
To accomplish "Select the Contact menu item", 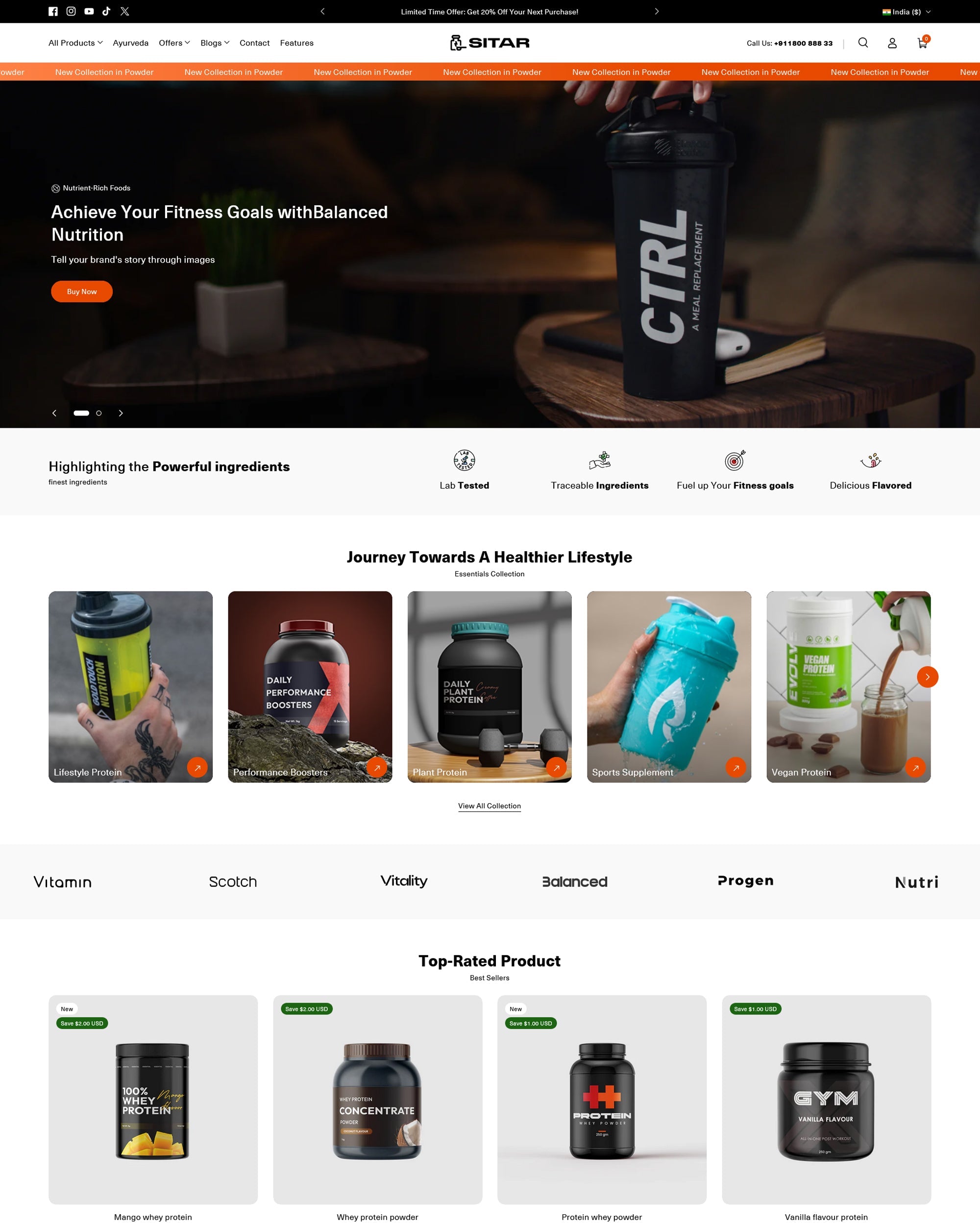I will point(253,42).
